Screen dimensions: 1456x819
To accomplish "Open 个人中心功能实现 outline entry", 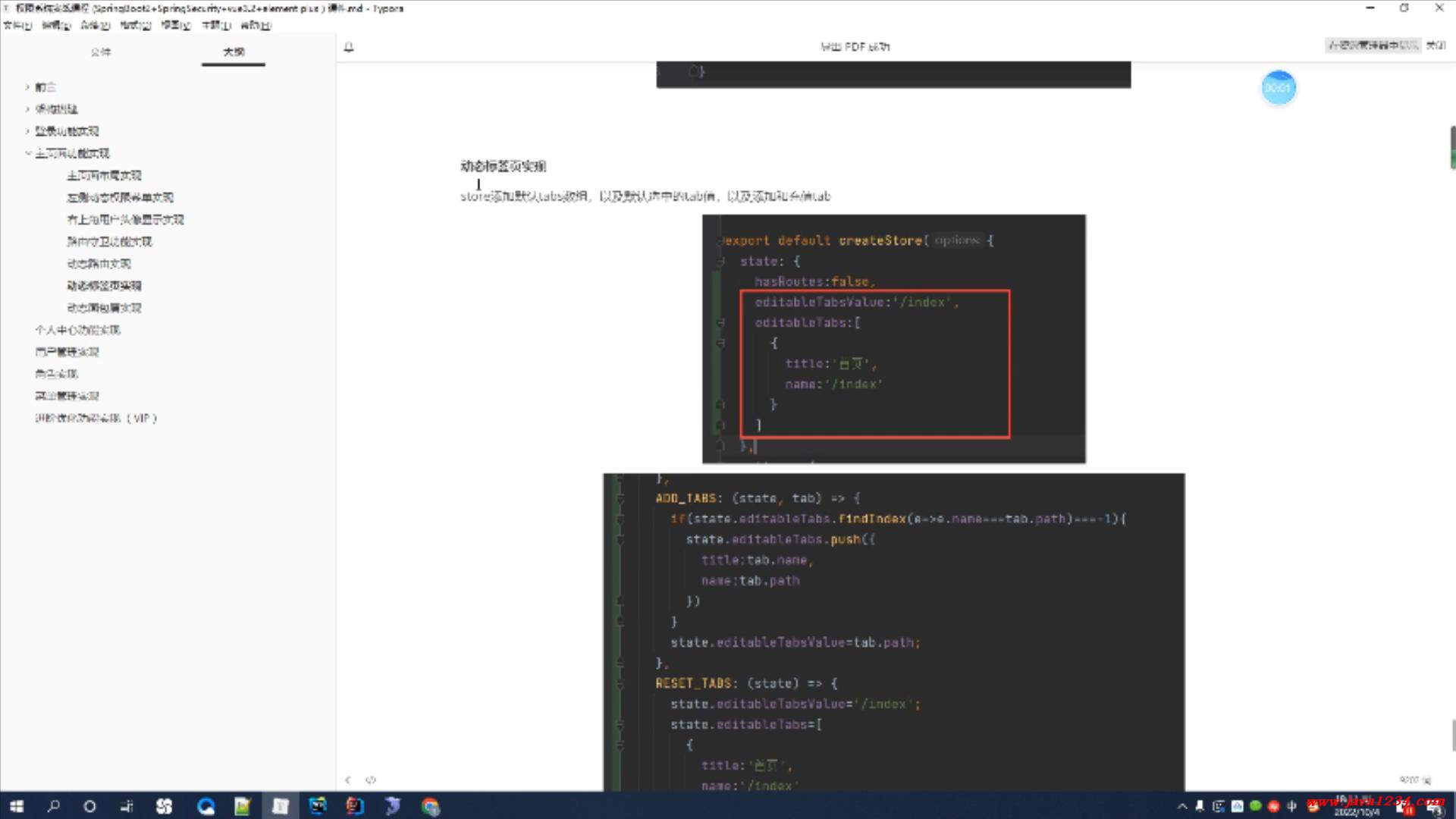I will click(x=77, y=330).
